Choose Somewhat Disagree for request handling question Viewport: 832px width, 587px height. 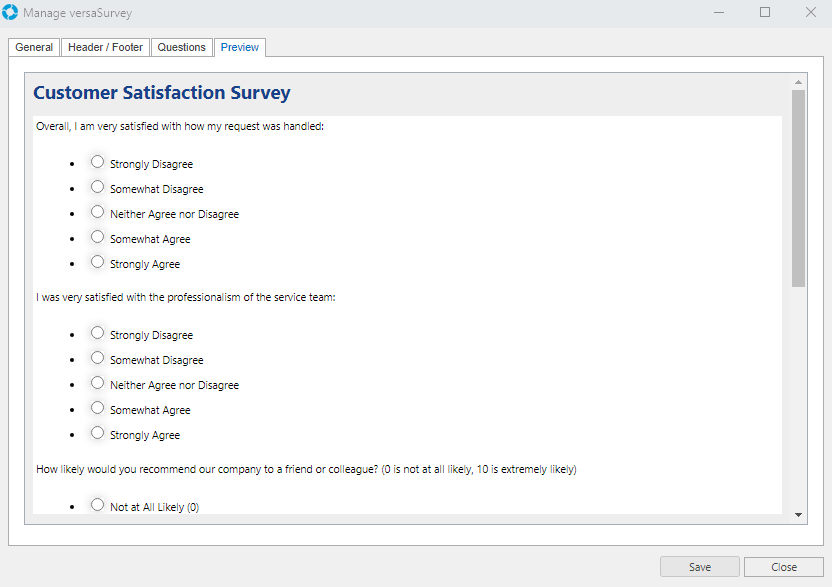[x=97, y=187]
